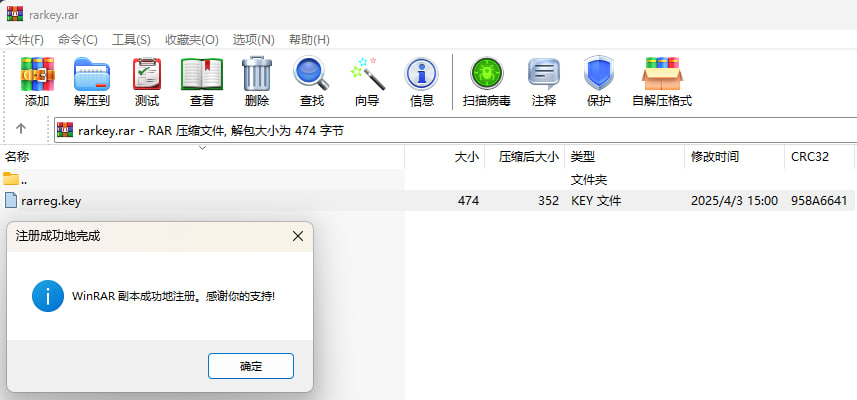The width and height of the screenshot is (857, 400).
Task: Click the 查找 (Find) magnifier icon
Action: 311,75
